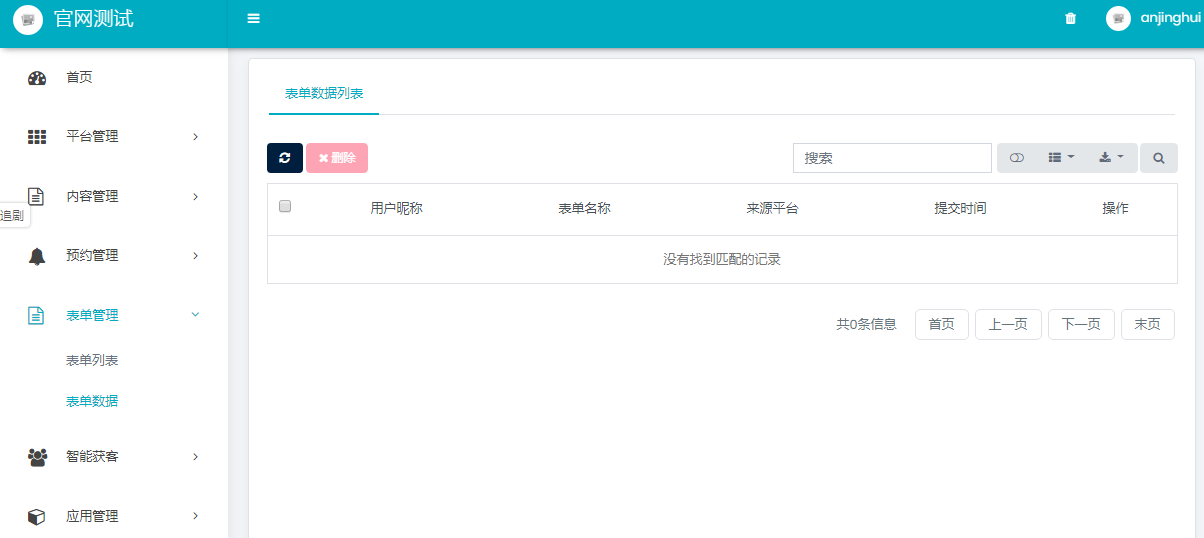This screenshot has height=538, width=1204.
Task: Click the hamburger menu icon in header
Action: [253, 18]
